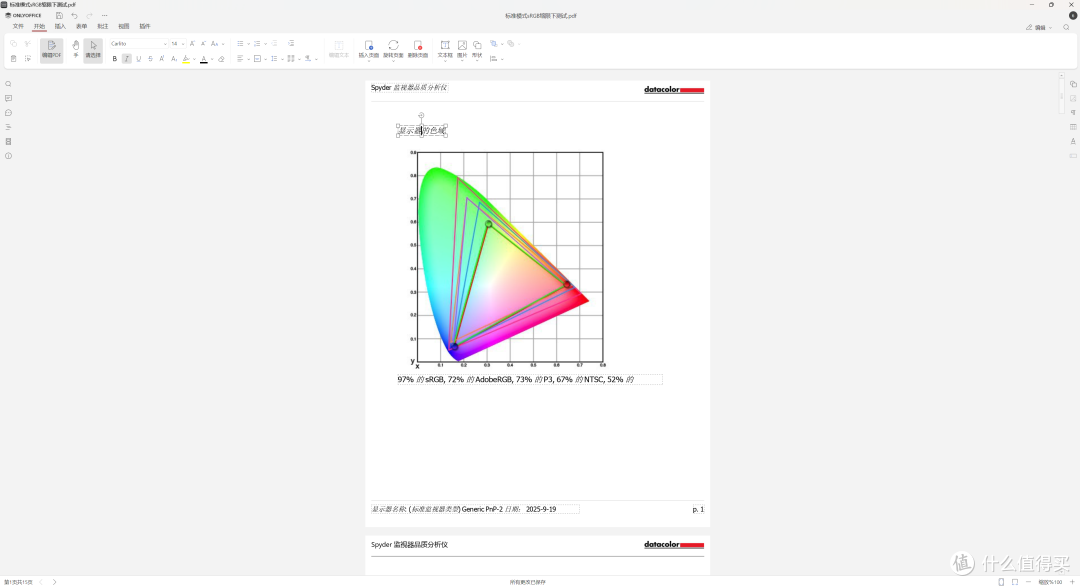Activate the Select arrow tool
Viewport: 1080px width, 586px height.
point(93,49)
